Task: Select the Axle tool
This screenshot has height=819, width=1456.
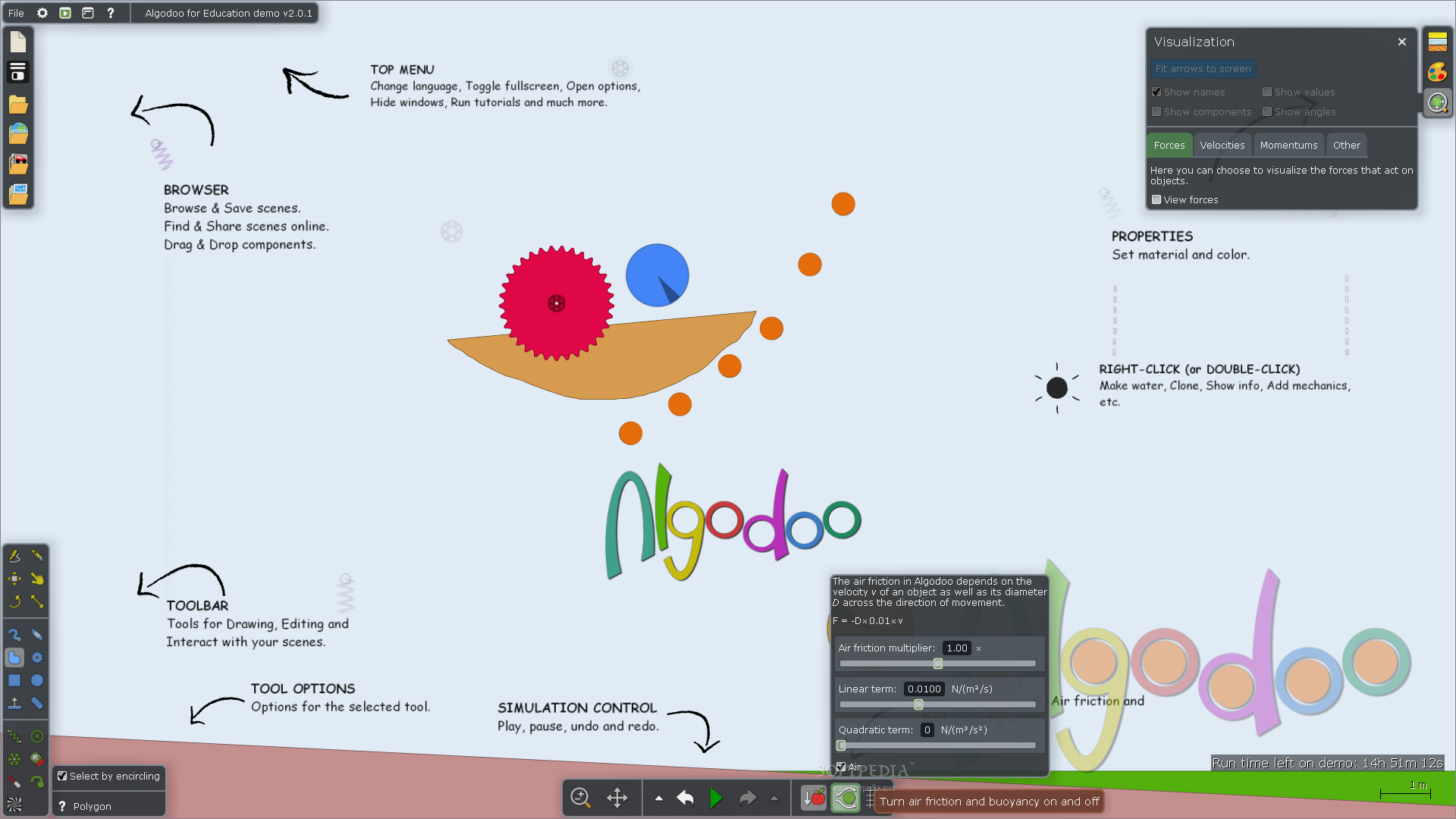Action: coord(14,759)
